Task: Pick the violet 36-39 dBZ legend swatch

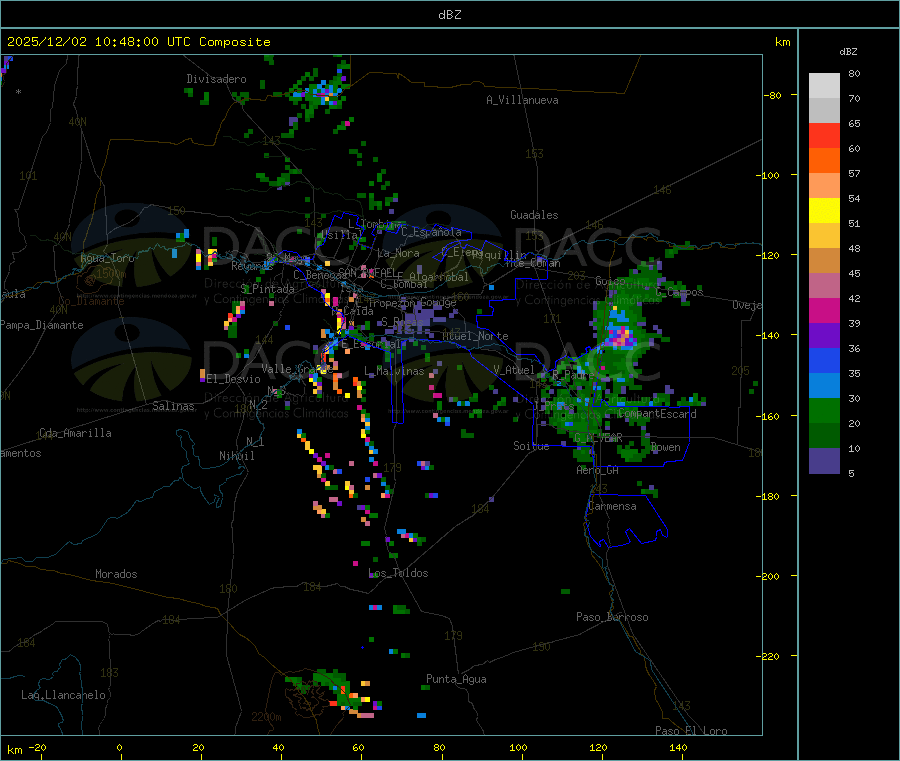Action: 824,336
